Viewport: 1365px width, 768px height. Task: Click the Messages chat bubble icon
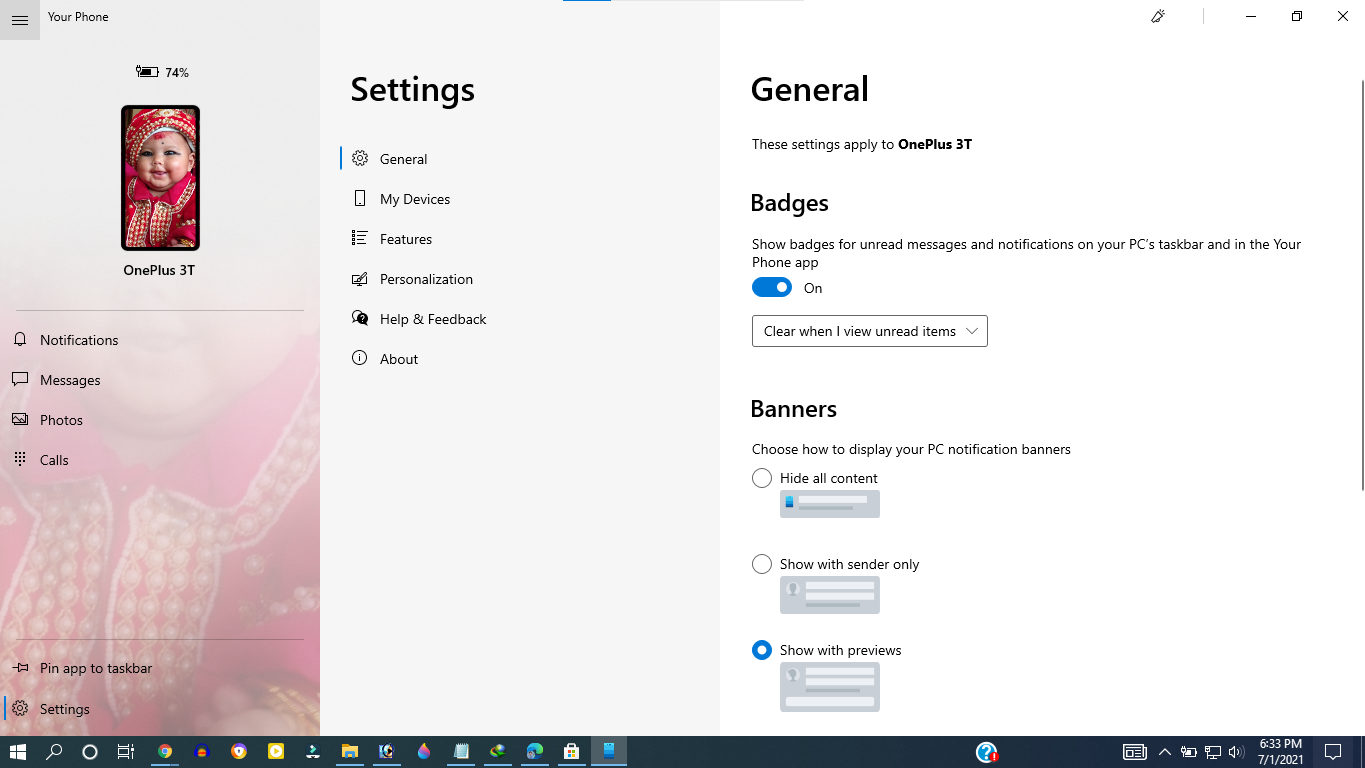20,380
